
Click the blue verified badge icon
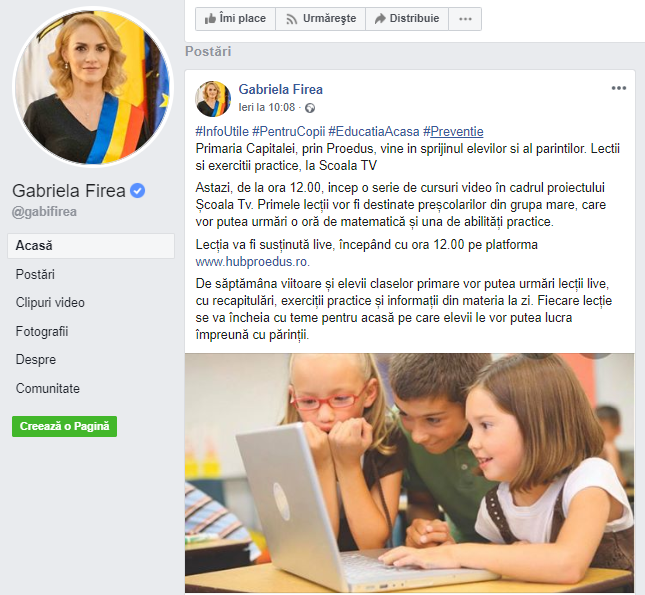click(x=137, y=191)
